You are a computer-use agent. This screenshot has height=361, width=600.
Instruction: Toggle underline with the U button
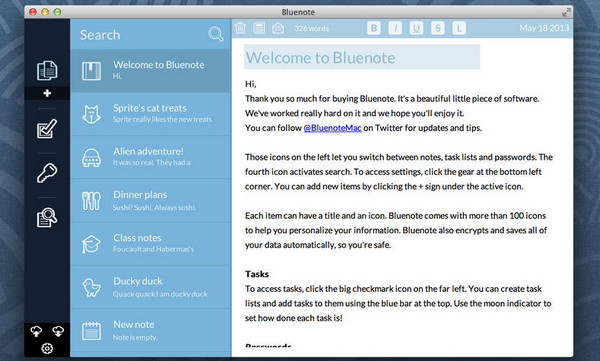[416, 28]
